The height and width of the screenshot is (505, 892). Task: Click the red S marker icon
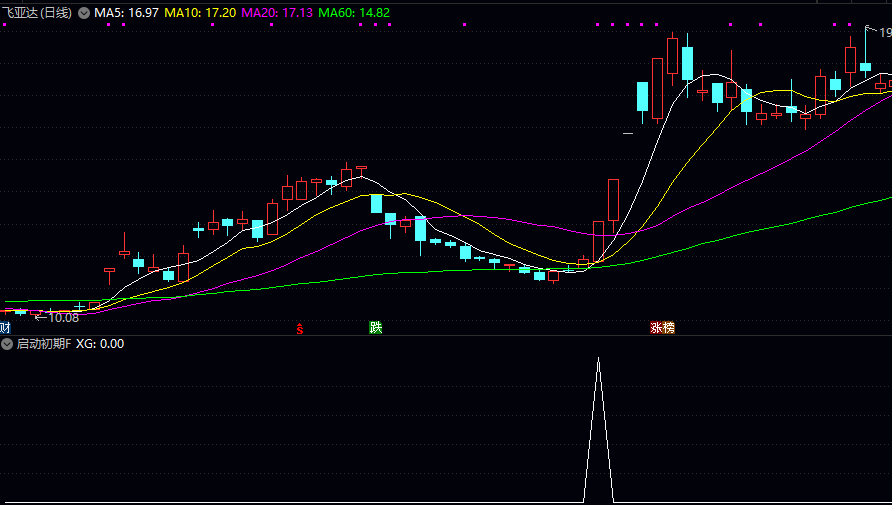tap(299, 328)
